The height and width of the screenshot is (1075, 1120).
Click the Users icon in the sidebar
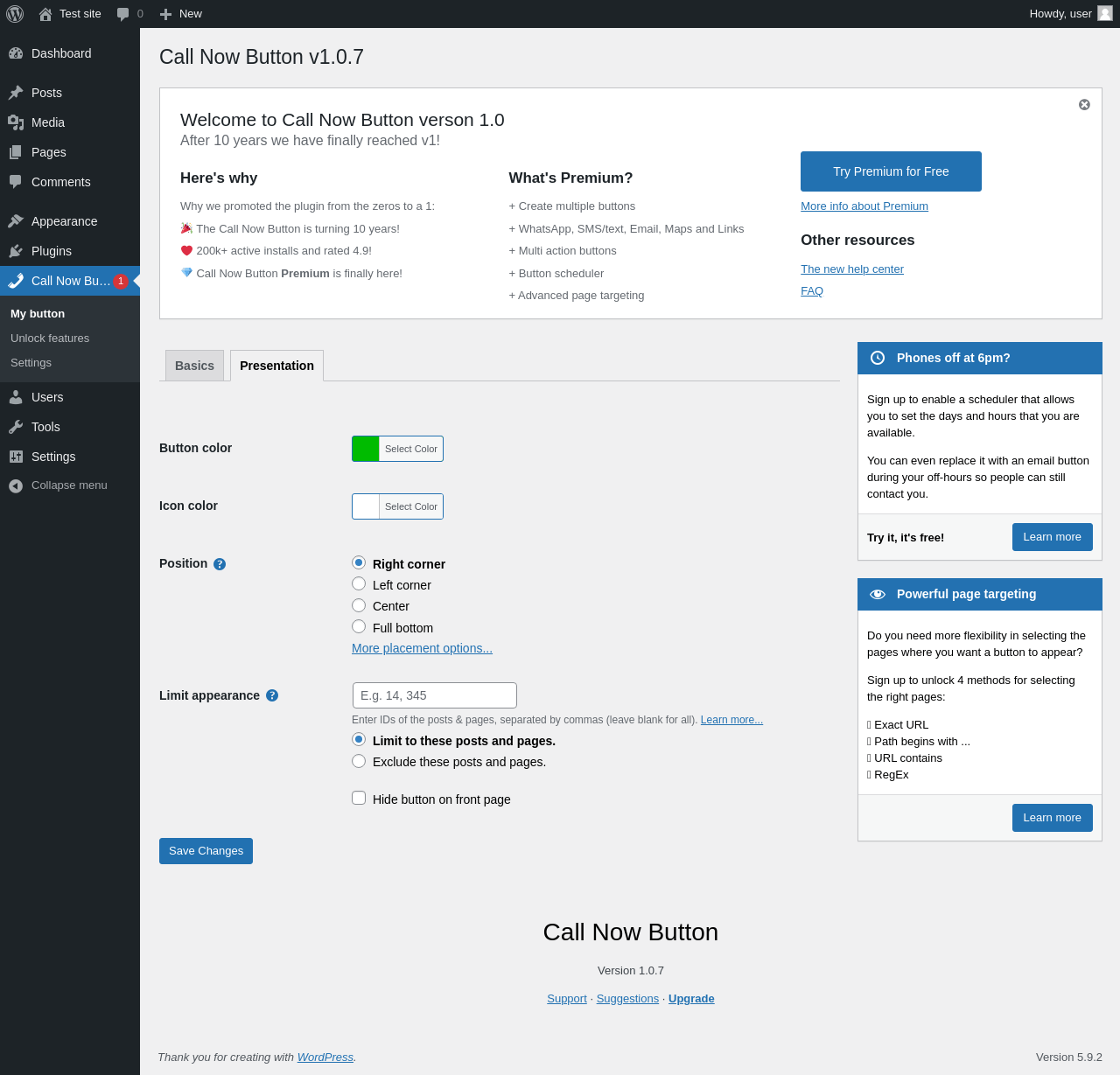click(16, 397)
